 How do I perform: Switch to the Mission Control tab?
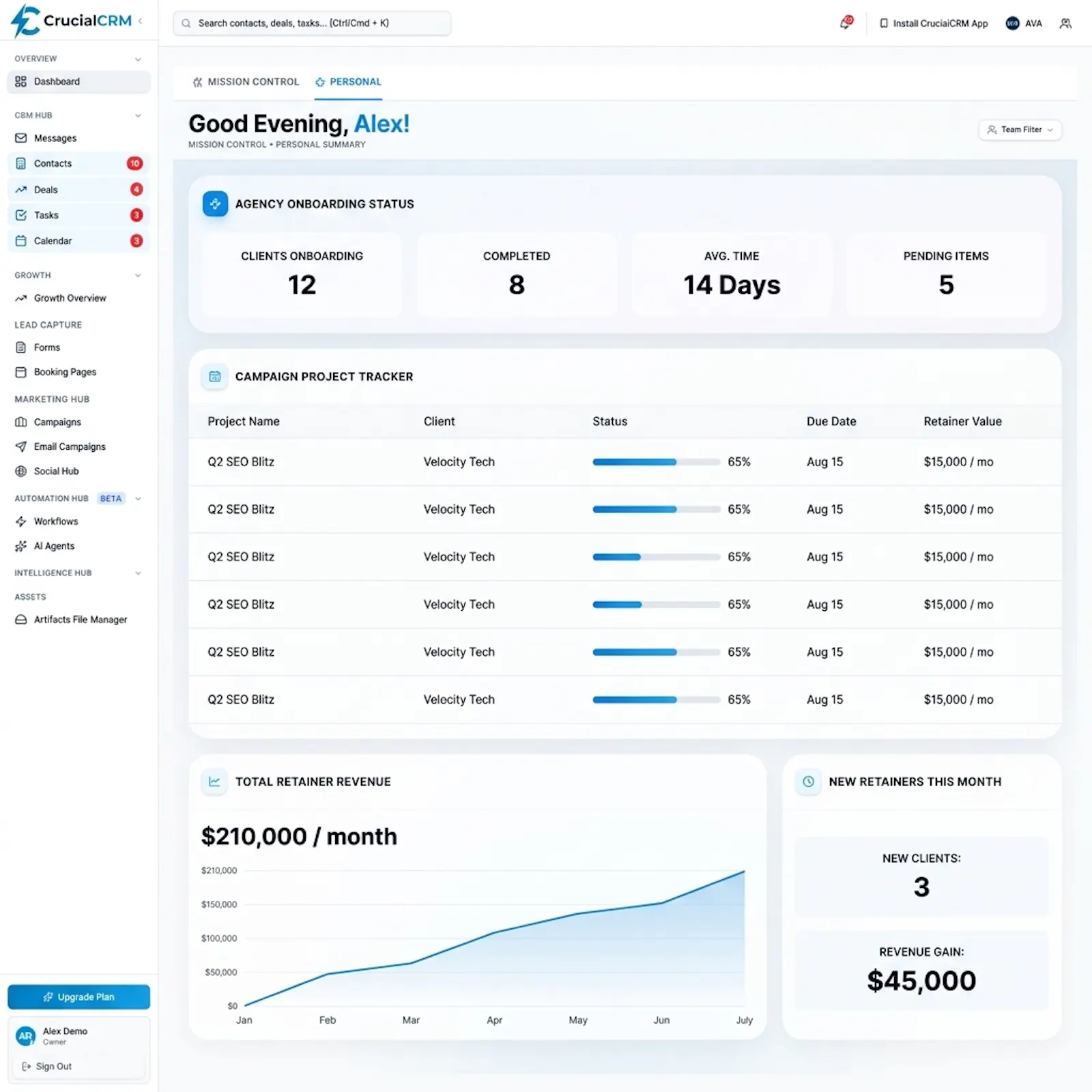246,82
